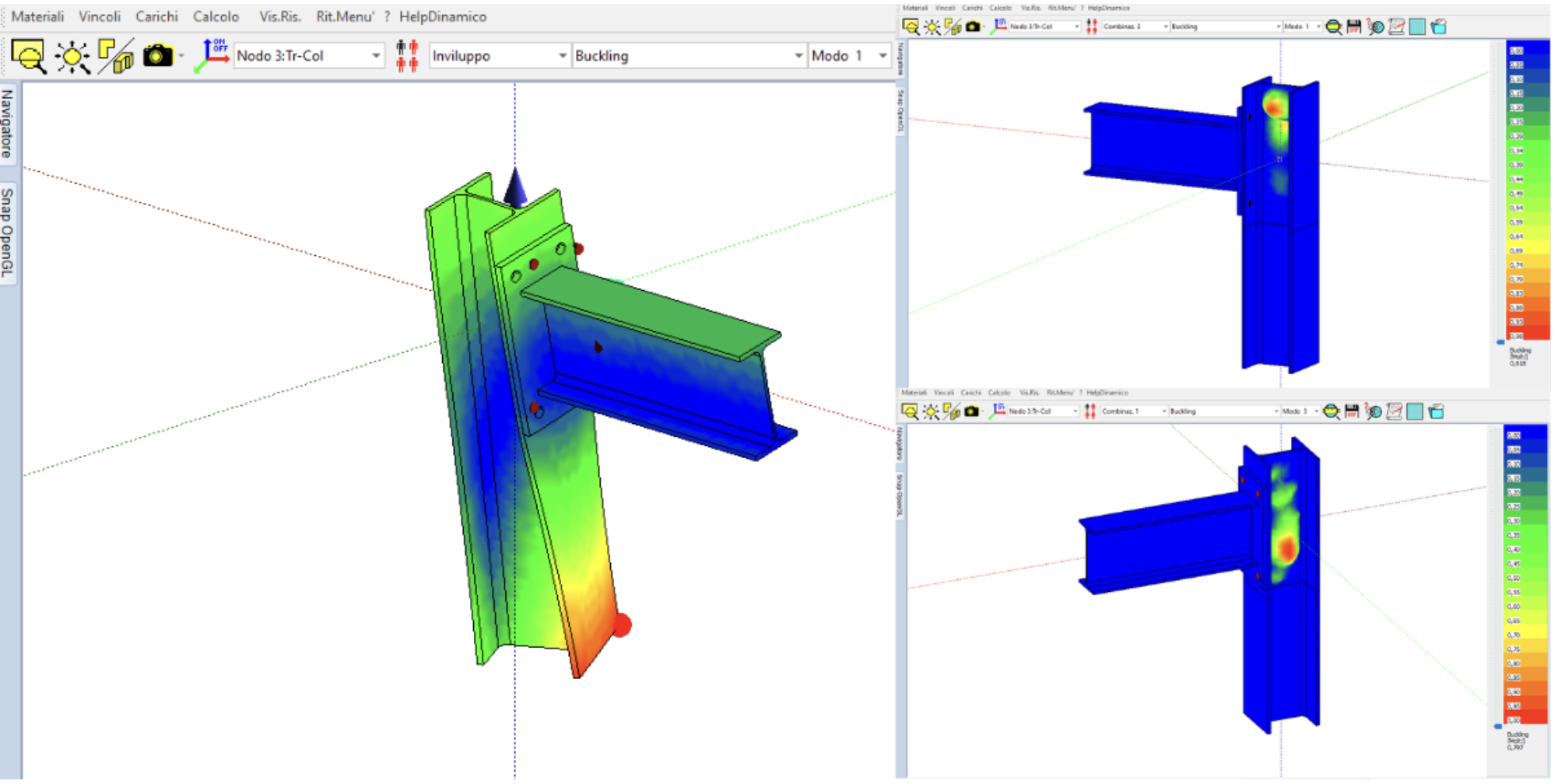
Task: Open the Navigatore side panel tab
Action: (7, 123)
